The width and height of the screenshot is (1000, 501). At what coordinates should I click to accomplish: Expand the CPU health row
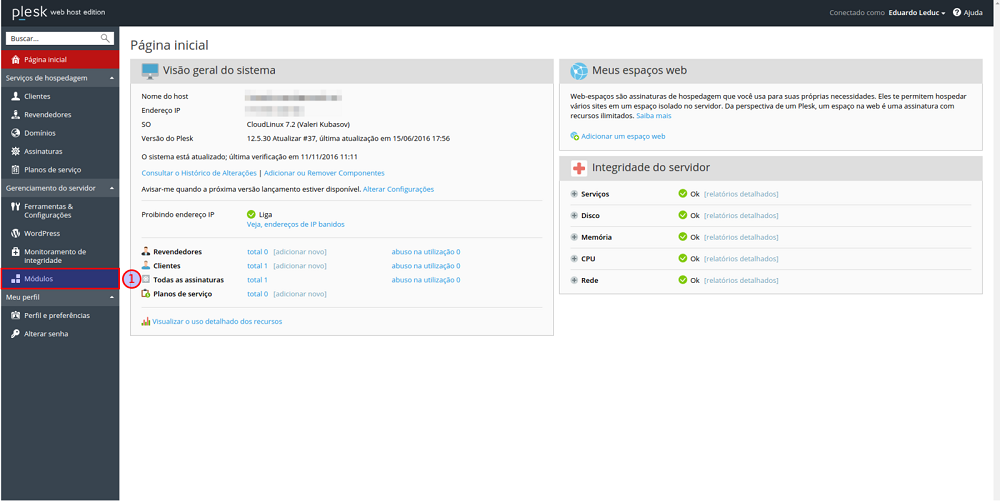click(x=574, y=259)
